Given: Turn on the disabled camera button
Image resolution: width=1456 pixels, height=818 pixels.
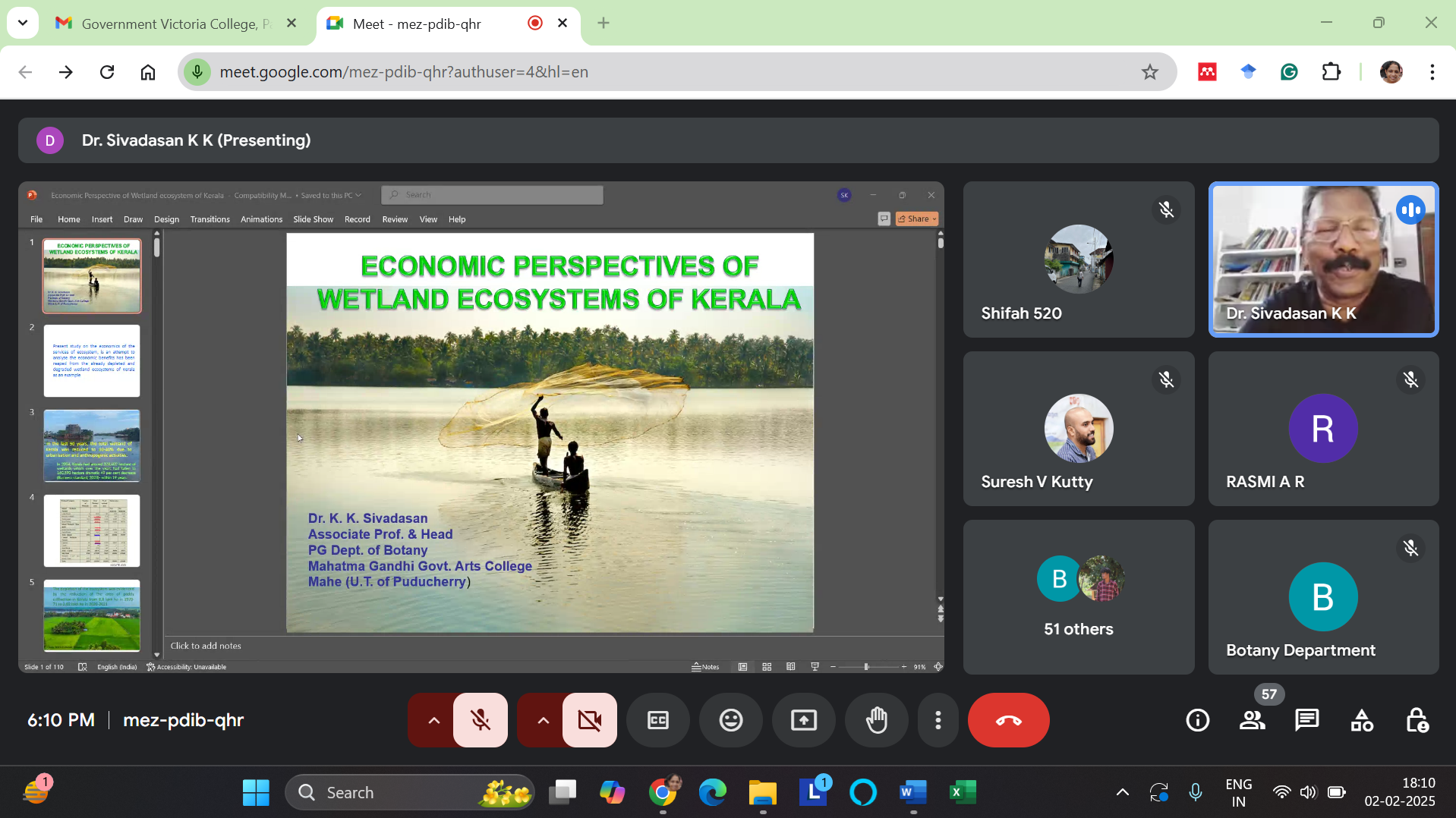Looking at the screenshot, I should [x=590, y=720].
